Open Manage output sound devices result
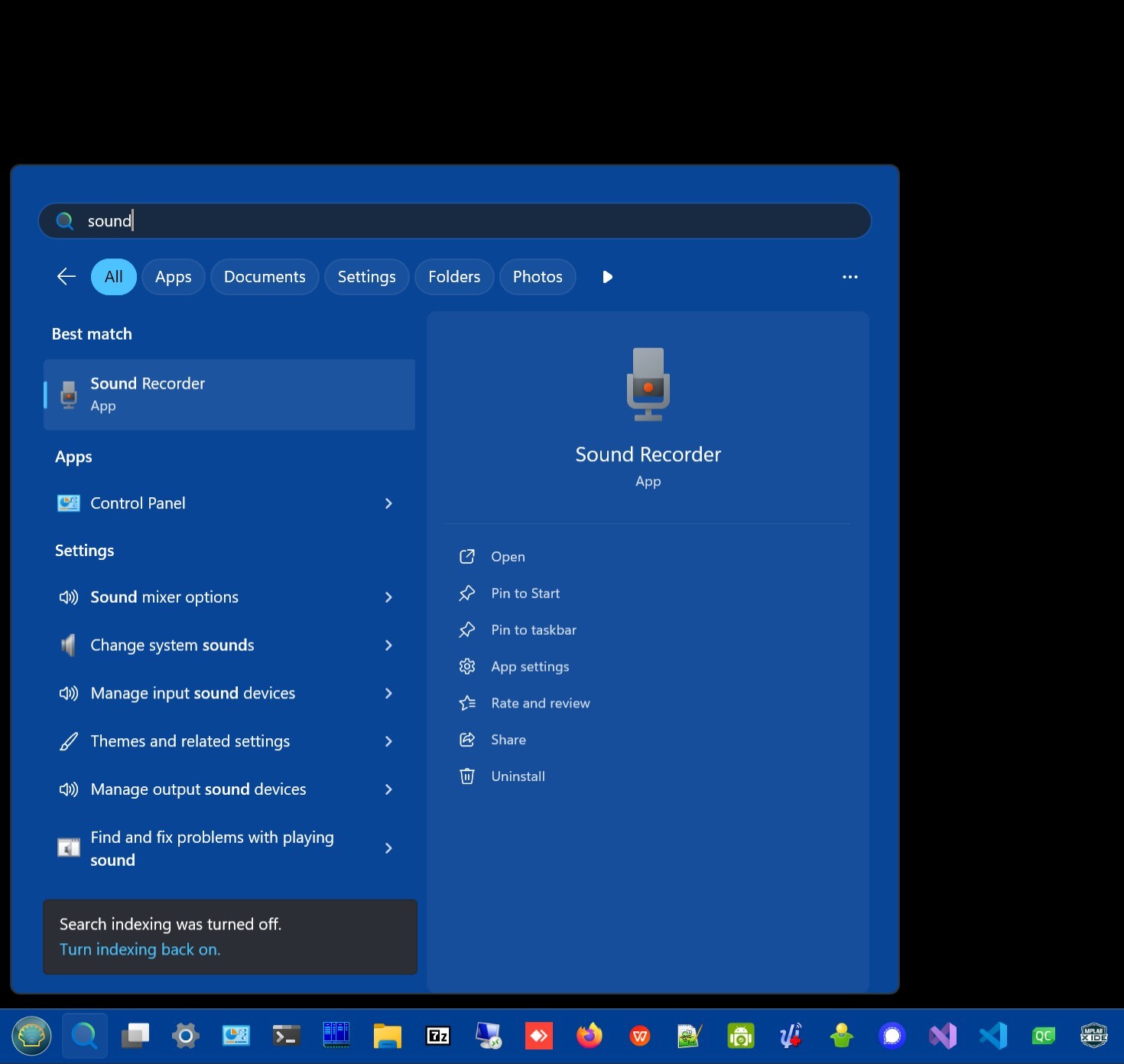This screenshot has height=1064, width=1124. click(229, 789)
